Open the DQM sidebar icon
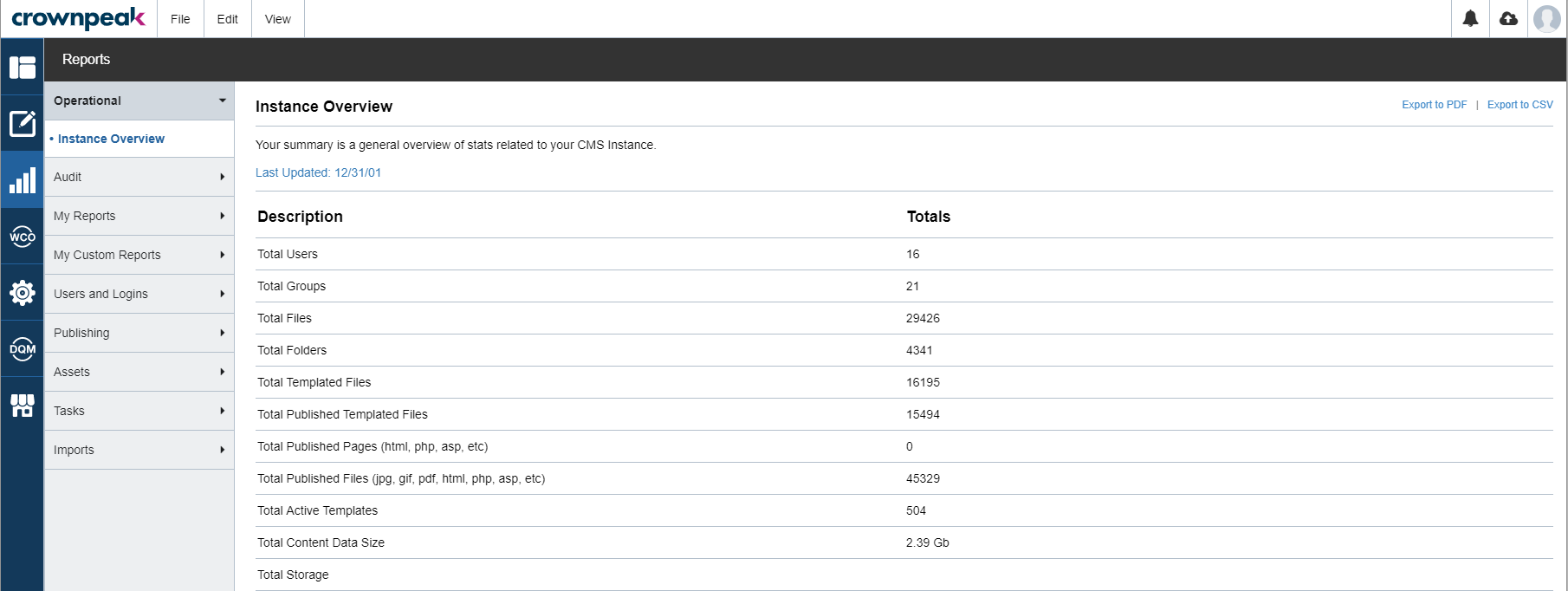Screen dimensions: 1568x591 click(x=23, y=348)
